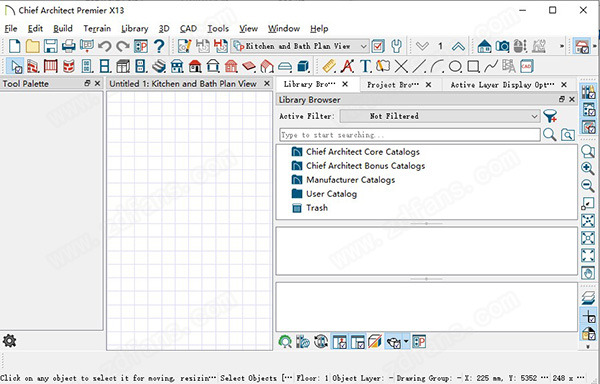This screenshot has height=384, width=600.
Task: Toggle the library preview pane button
Action: [x=339, y=342]
